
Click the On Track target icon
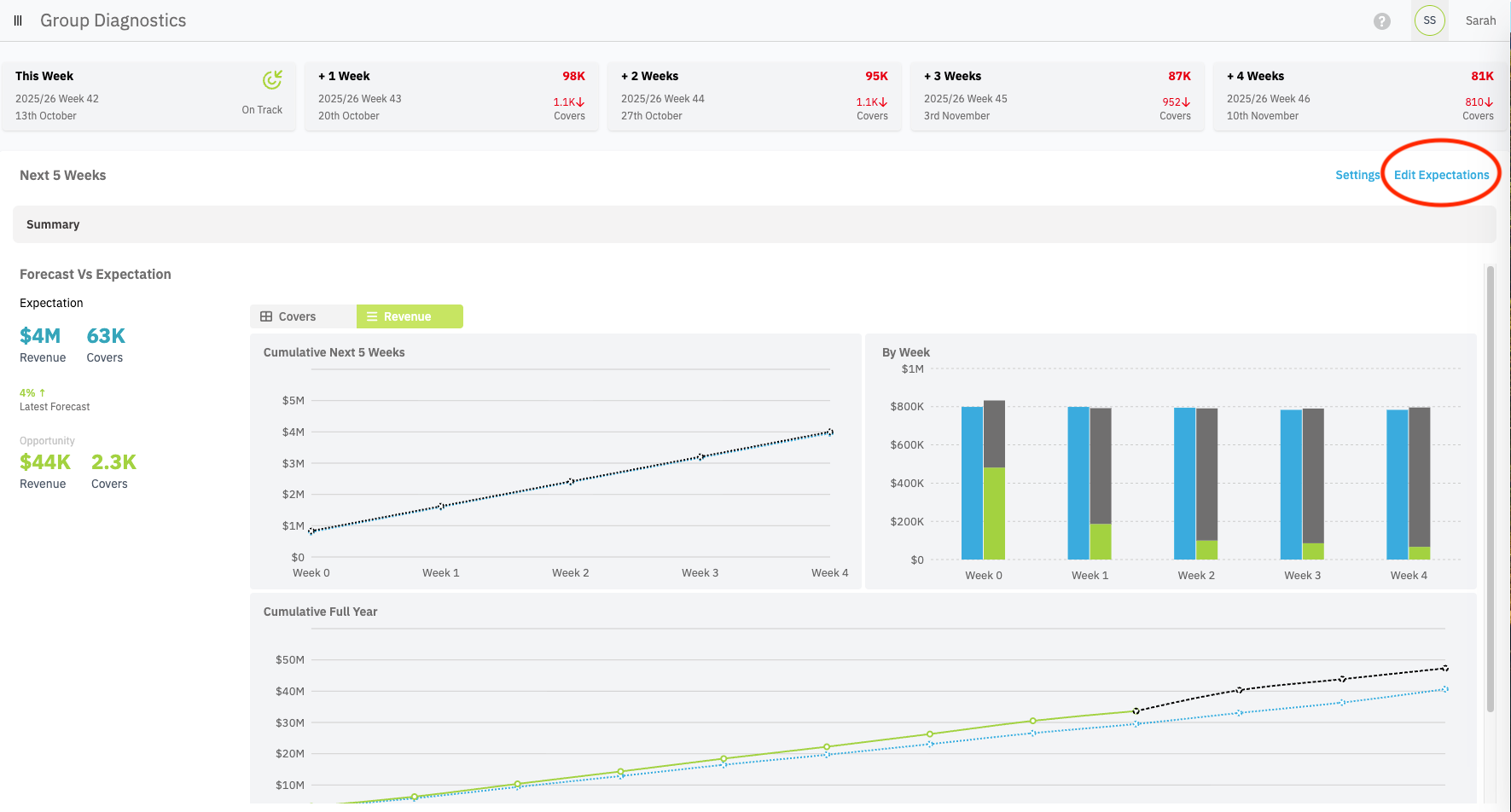pyautogui.click(x=272, y=80)
